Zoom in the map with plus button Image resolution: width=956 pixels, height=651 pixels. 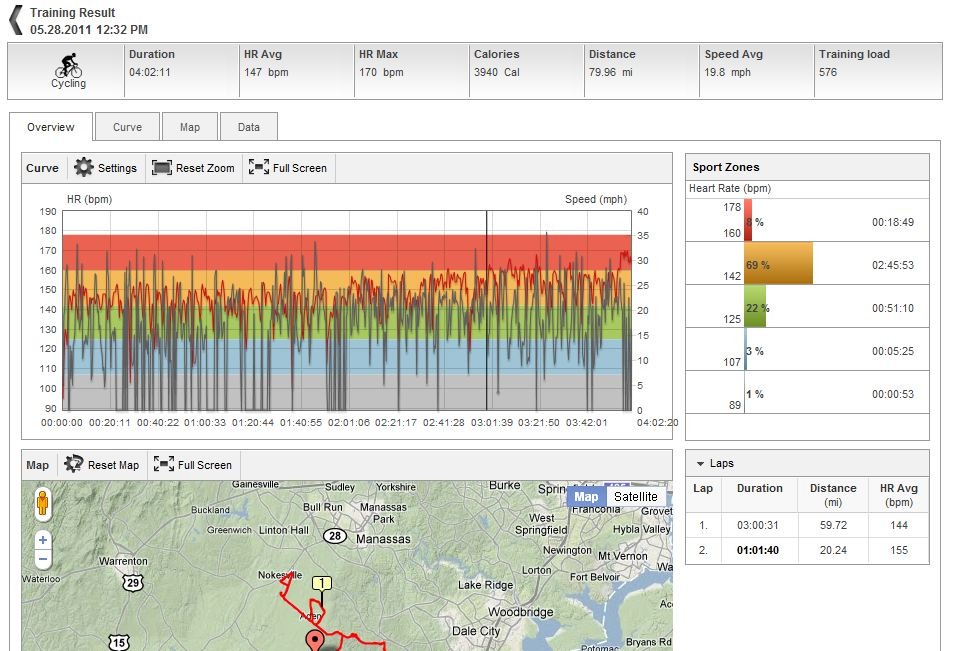(43, 539)
